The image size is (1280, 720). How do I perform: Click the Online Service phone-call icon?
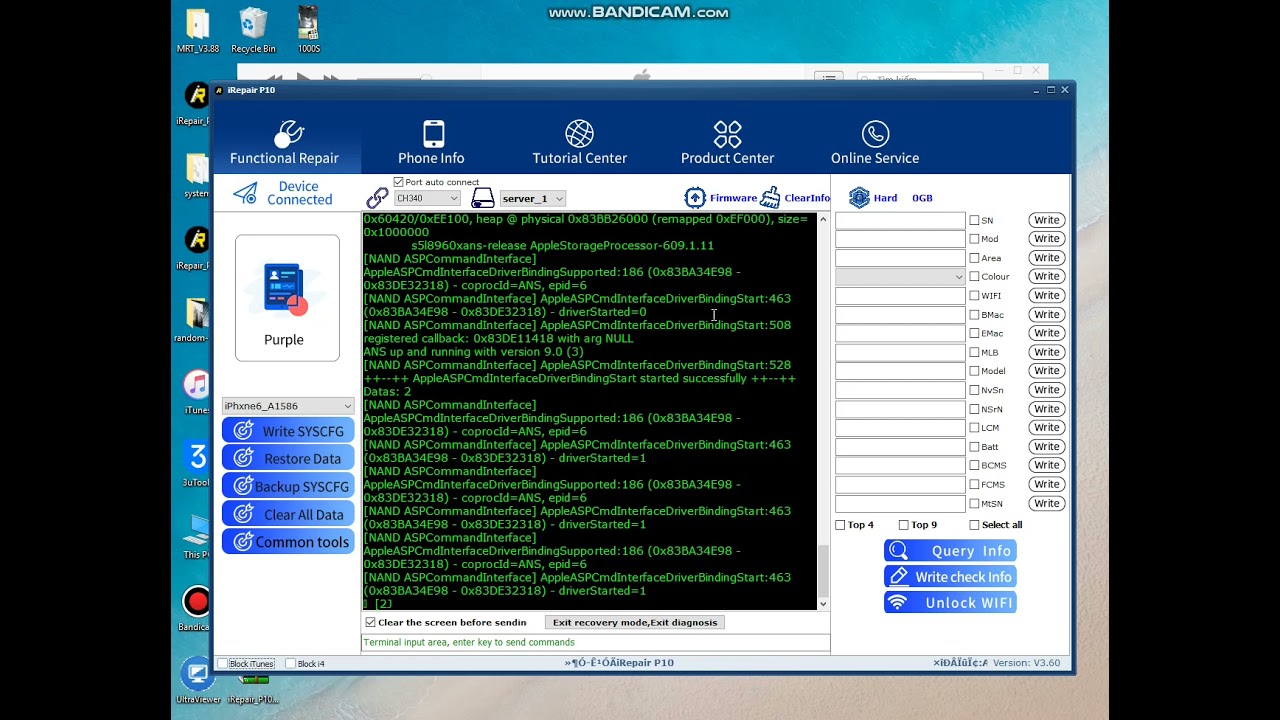[875, 133]
